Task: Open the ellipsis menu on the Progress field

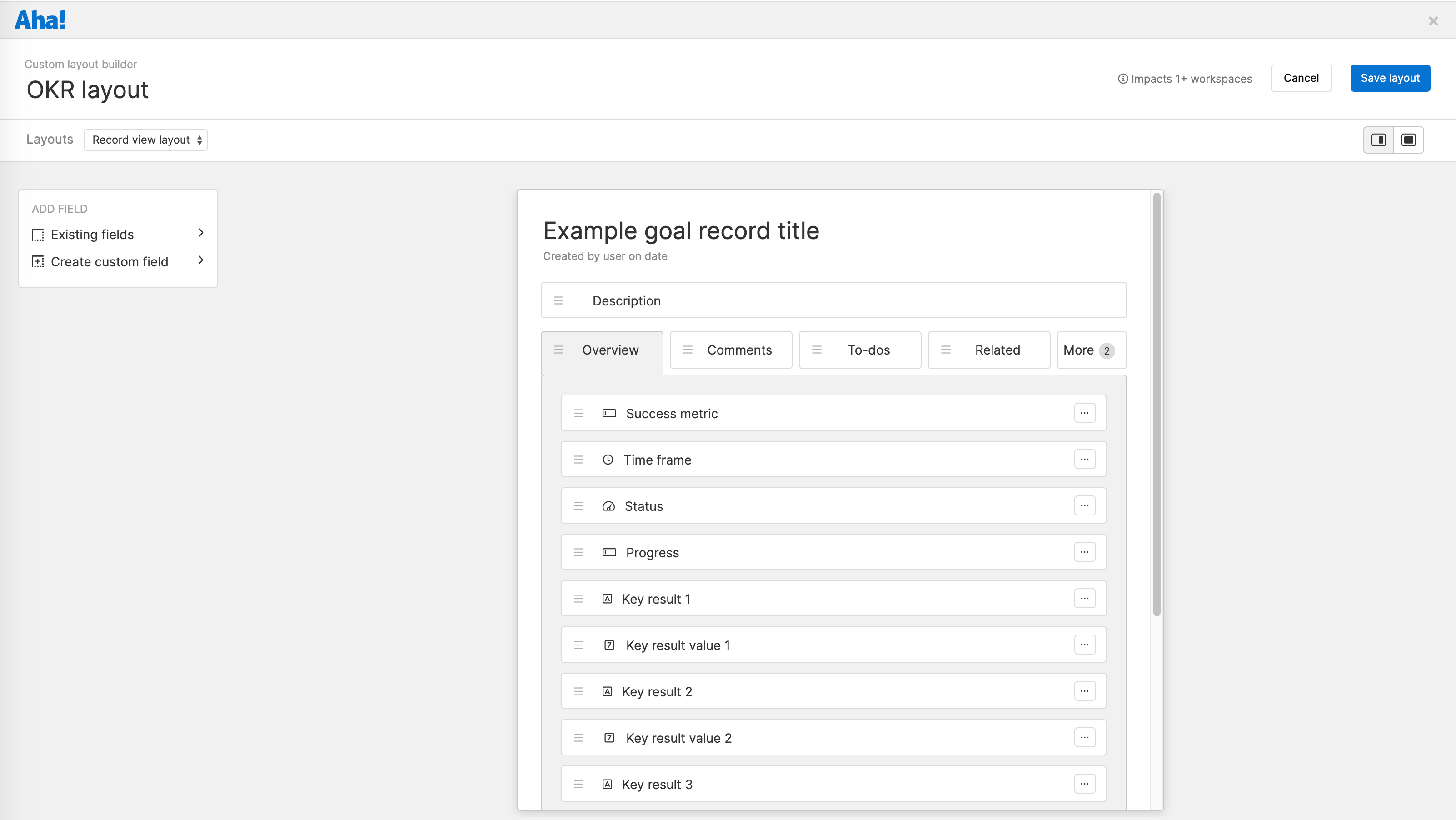Action: tap(1085, 551)
